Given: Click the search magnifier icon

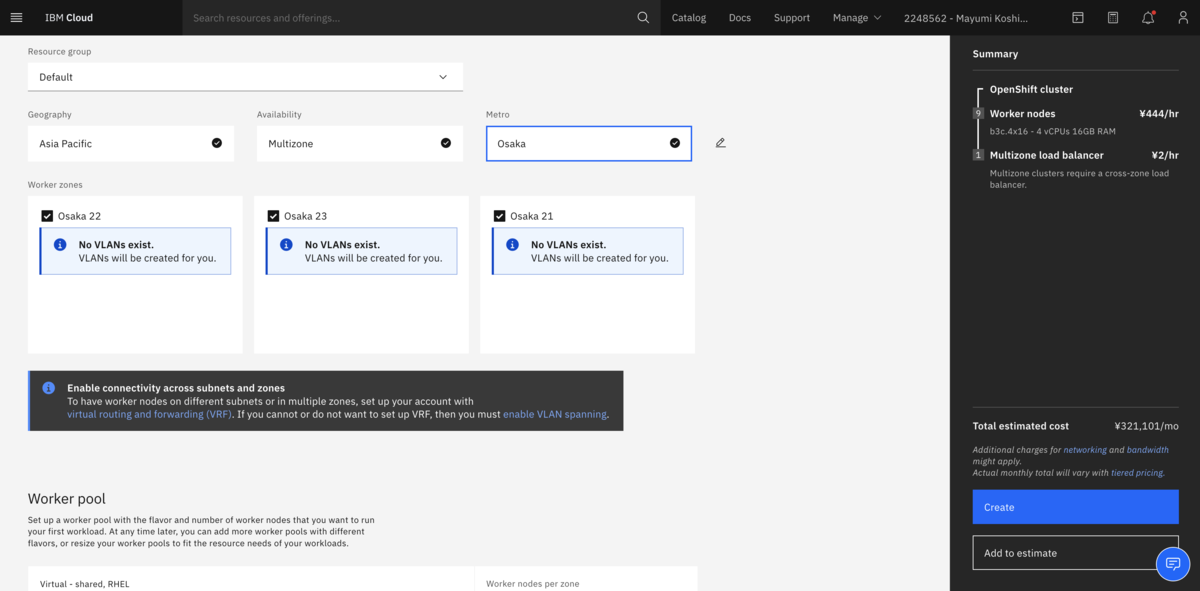Looking at the screenshot, I should coord(643,17).
